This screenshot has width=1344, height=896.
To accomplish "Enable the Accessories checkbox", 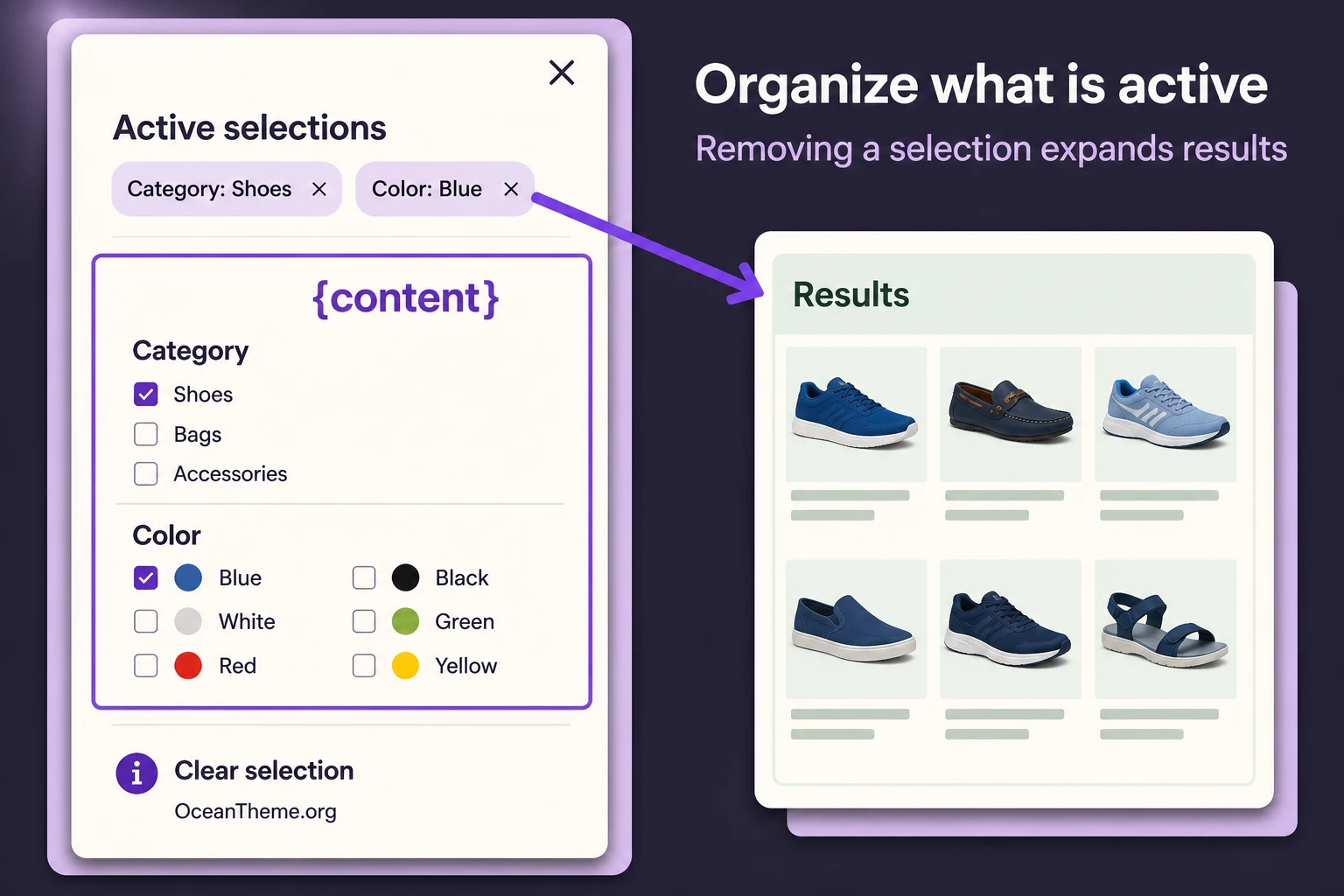I will pos(146,473).
